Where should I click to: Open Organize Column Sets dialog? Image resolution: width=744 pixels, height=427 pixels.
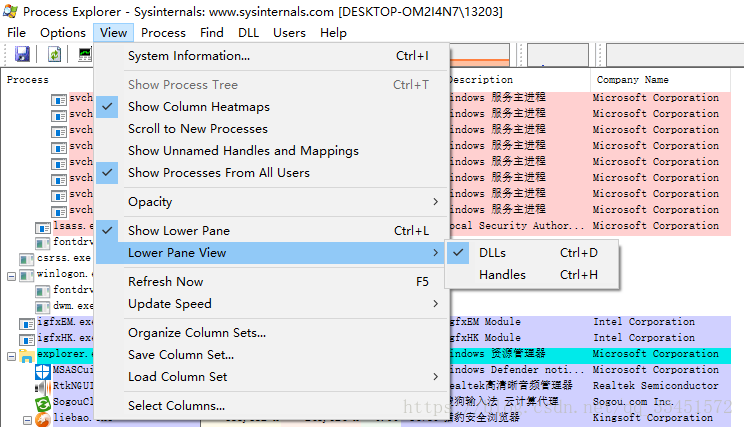[272, 333]
